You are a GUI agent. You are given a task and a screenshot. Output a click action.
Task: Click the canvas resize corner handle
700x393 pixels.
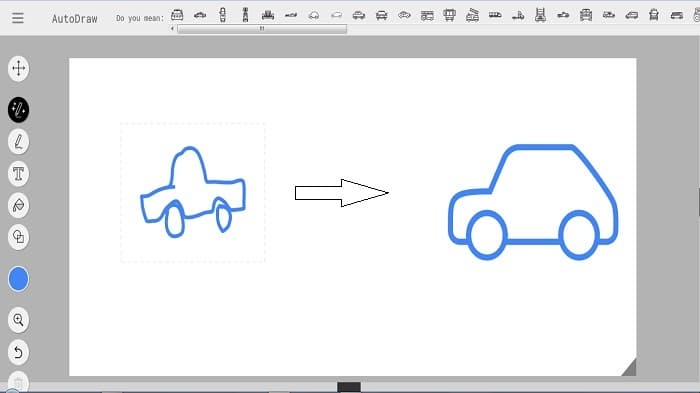(629, 368)
